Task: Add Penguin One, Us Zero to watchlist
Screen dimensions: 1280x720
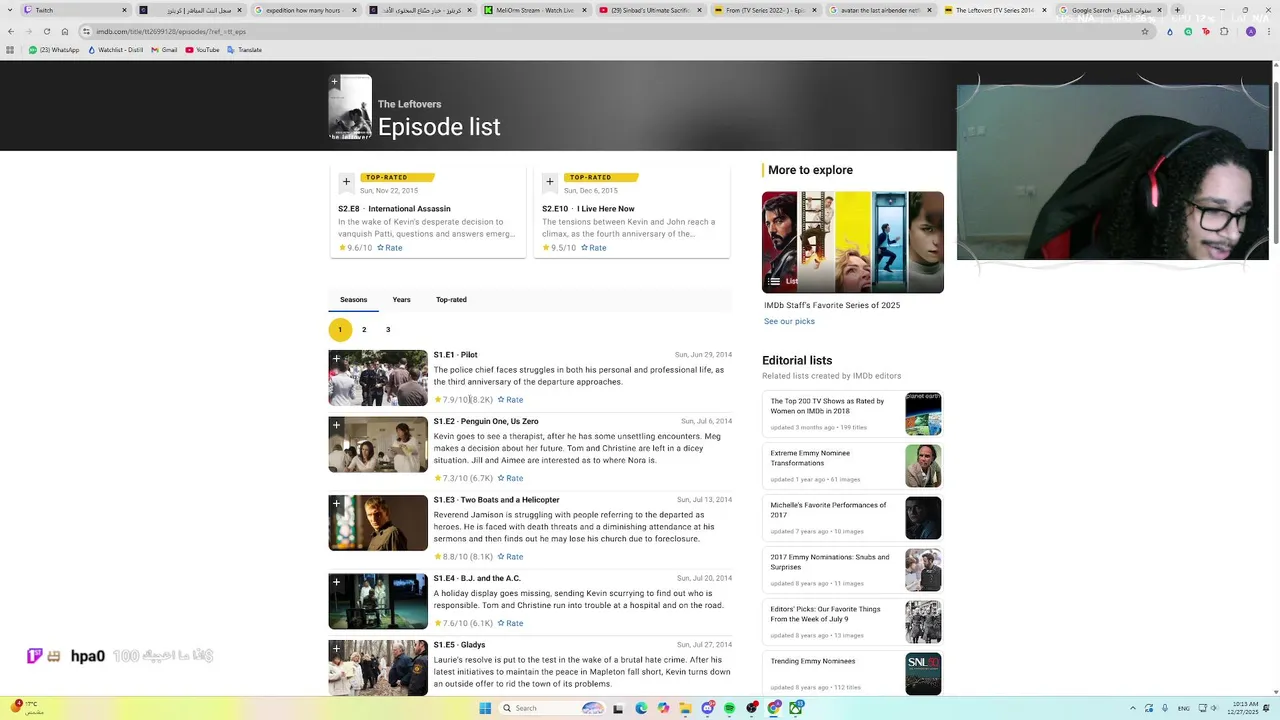Action: 337,426
